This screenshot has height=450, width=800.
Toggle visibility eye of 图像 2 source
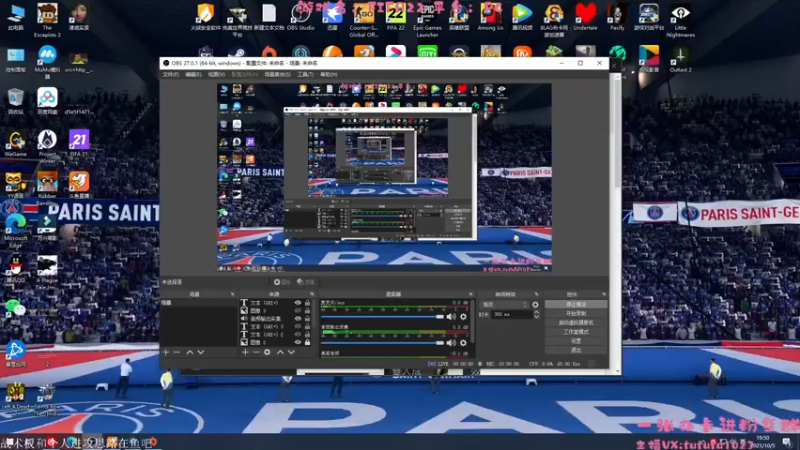(x=298, y=342)
